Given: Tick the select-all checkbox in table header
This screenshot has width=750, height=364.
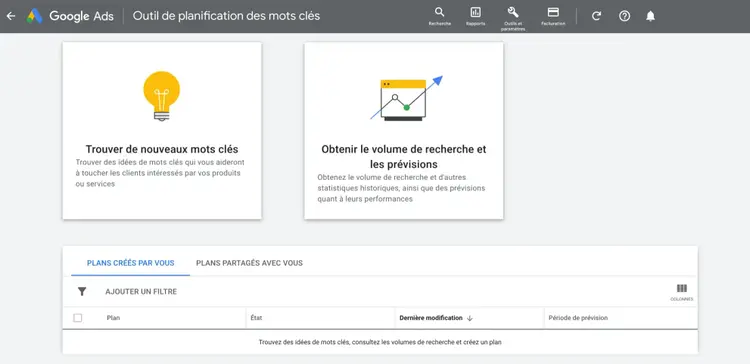Looking at the screenshot, I should point(77,318).
